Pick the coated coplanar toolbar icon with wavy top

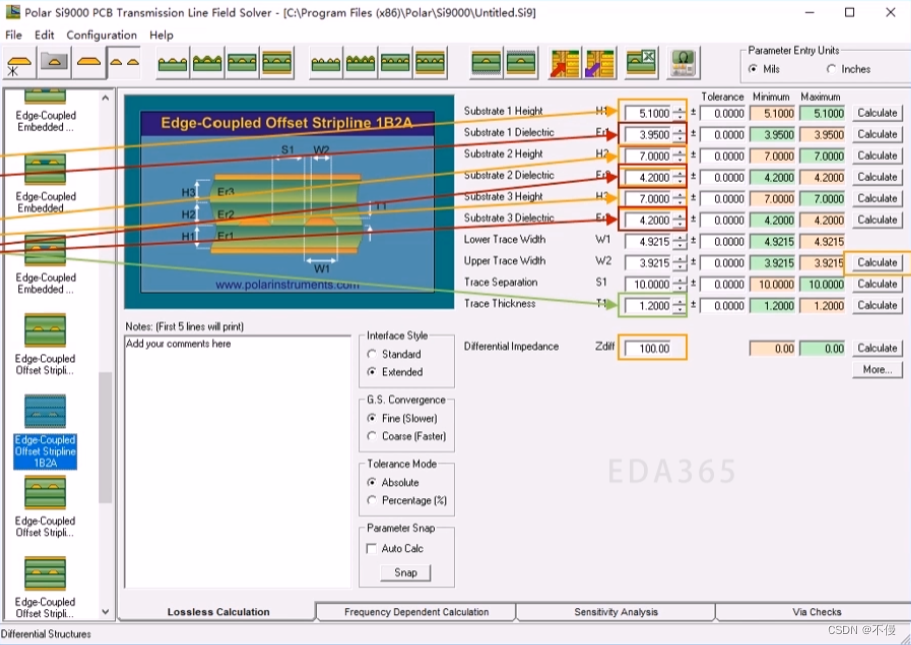click(207, 63)
